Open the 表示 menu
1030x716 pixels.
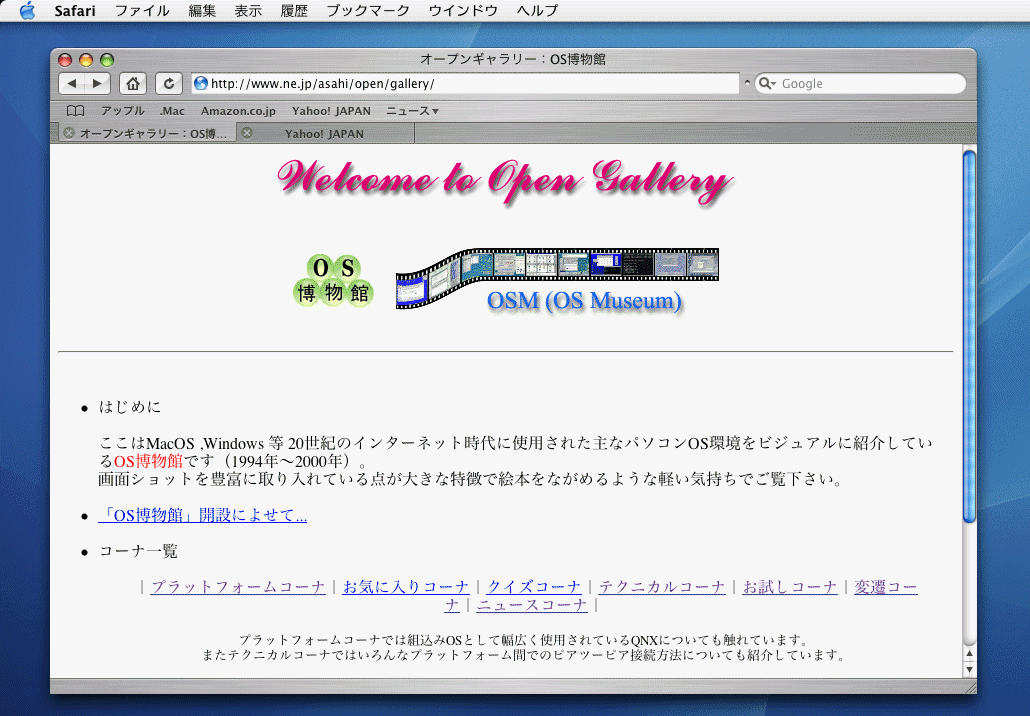[248, 11]
